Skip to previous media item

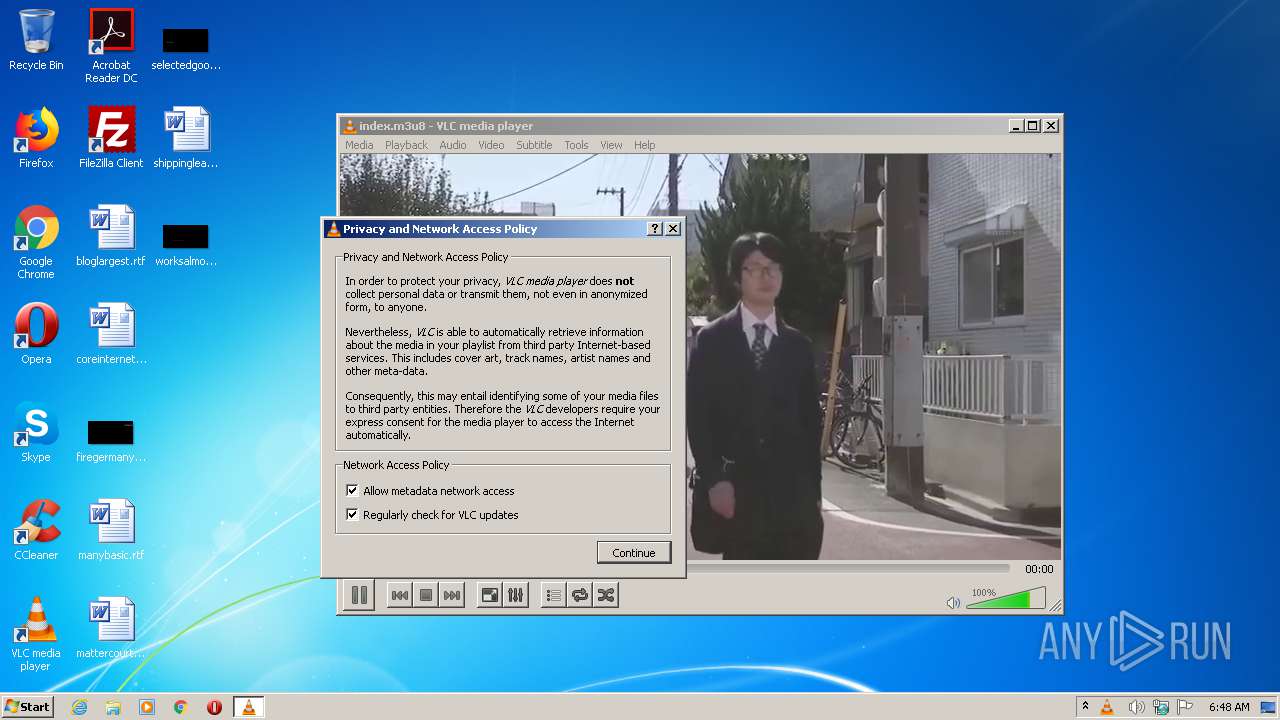399,595
